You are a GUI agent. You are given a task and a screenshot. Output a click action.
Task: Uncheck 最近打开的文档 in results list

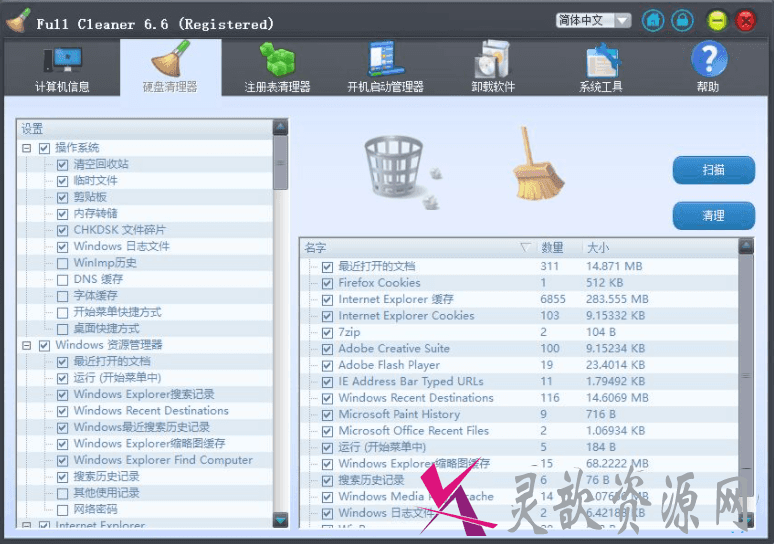[327, 267]
